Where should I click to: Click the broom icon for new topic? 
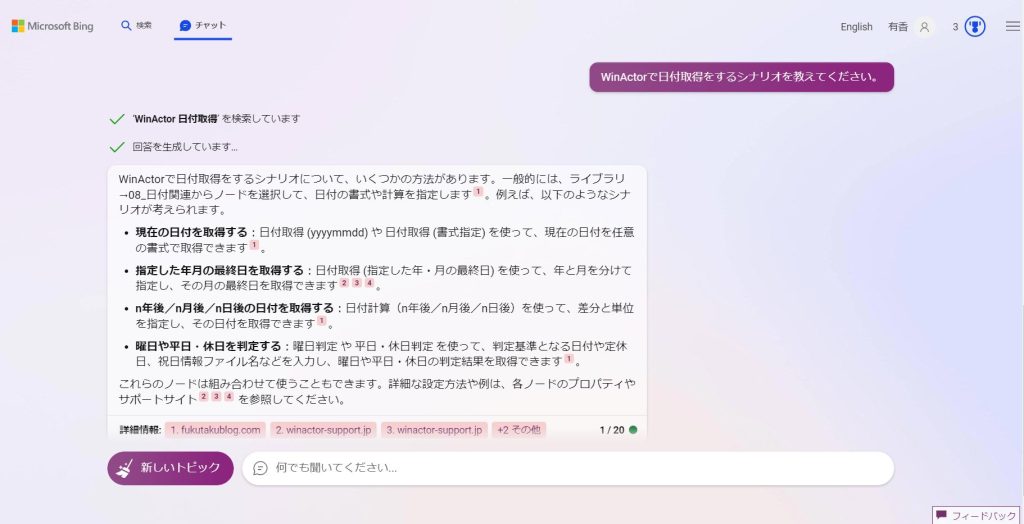tap(124, 468)
